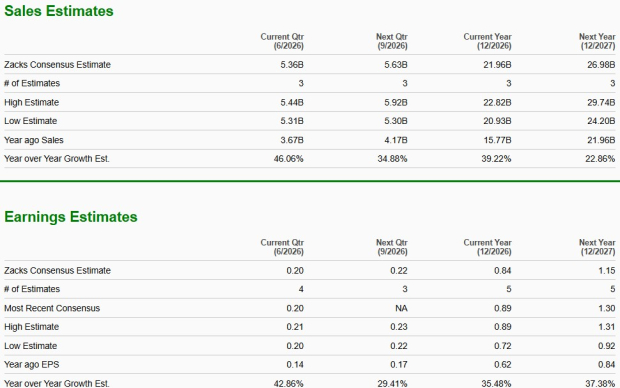Select Sales next year consensus 26.98B
The image size is (620, 388).
click(x=601, y=64)
